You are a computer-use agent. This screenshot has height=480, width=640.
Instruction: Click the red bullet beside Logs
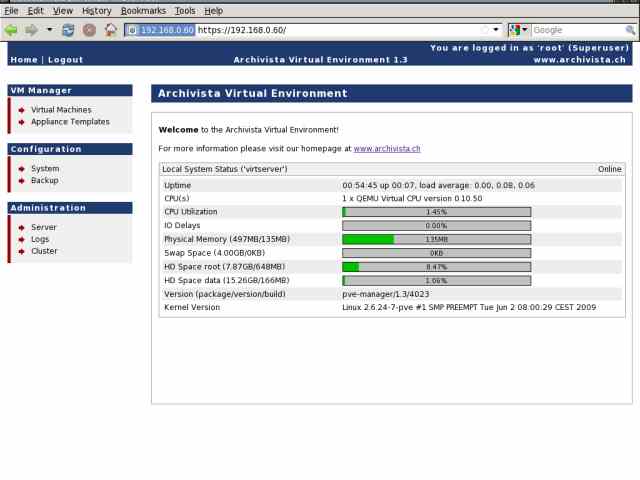click(22, 240)
